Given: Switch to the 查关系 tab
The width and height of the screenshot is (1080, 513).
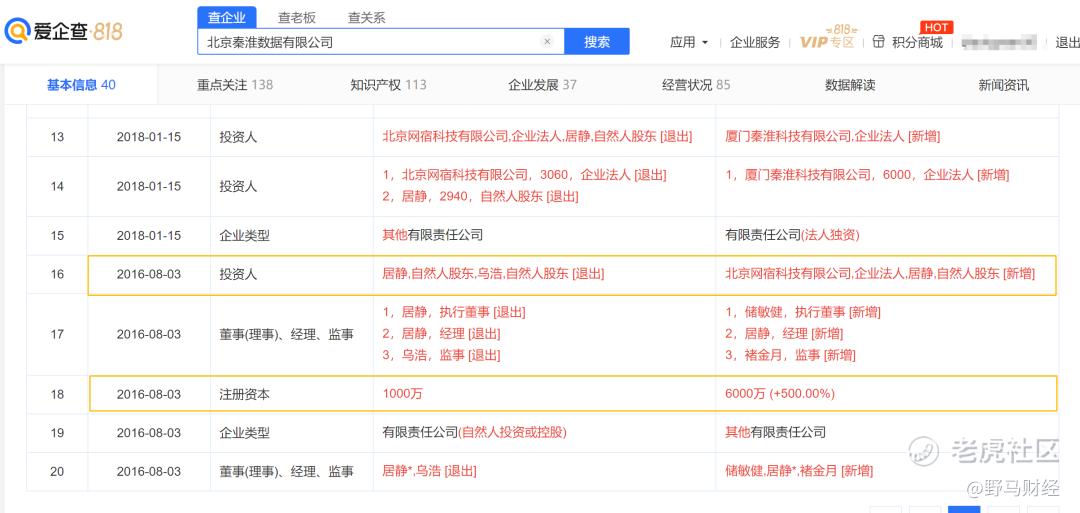Looking at the screenshot, I should (367, 18).
